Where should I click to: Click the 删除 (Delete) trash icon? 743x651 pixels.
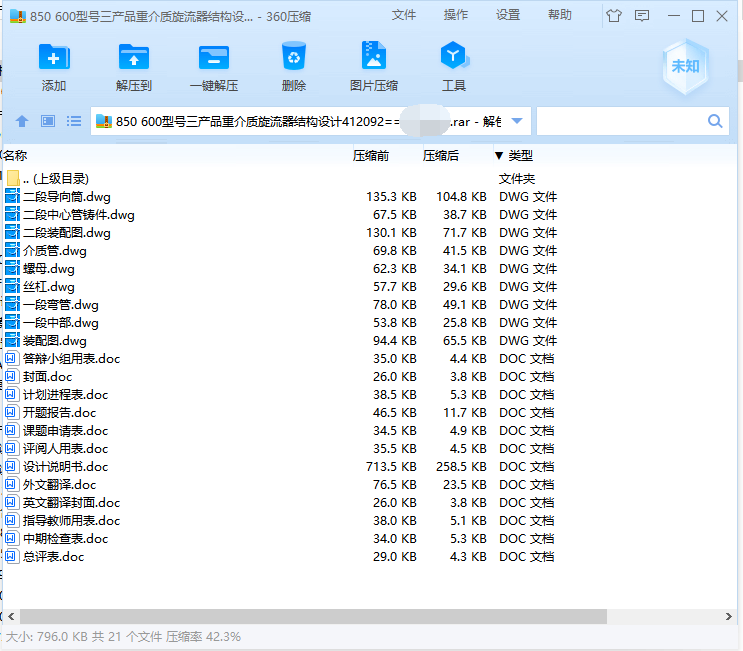(x=294, y=56)
